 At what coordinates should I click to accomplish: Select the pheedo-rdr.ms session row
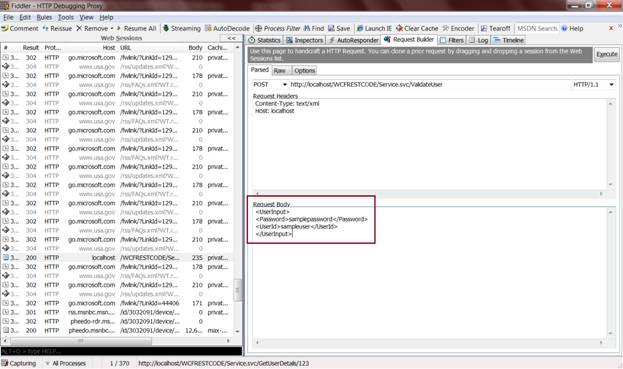117,321
